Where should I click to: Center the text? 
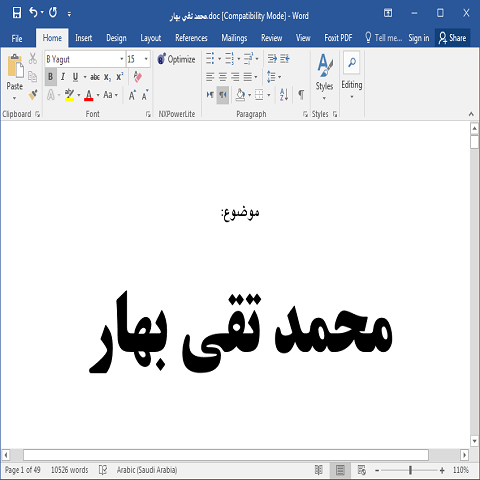(x=223, y=77)
